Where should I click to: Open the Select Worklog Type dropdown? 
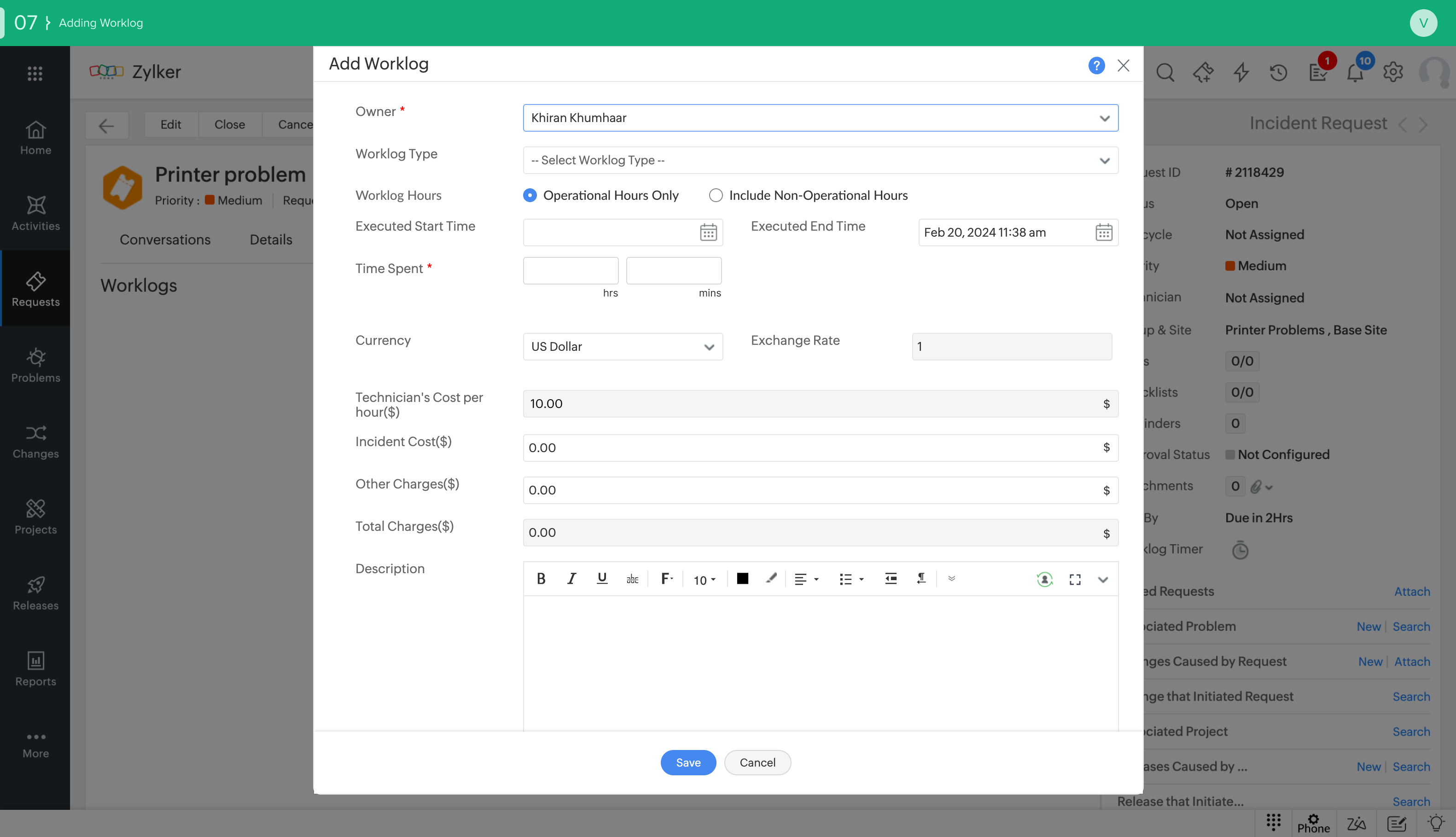pos(820,160)
